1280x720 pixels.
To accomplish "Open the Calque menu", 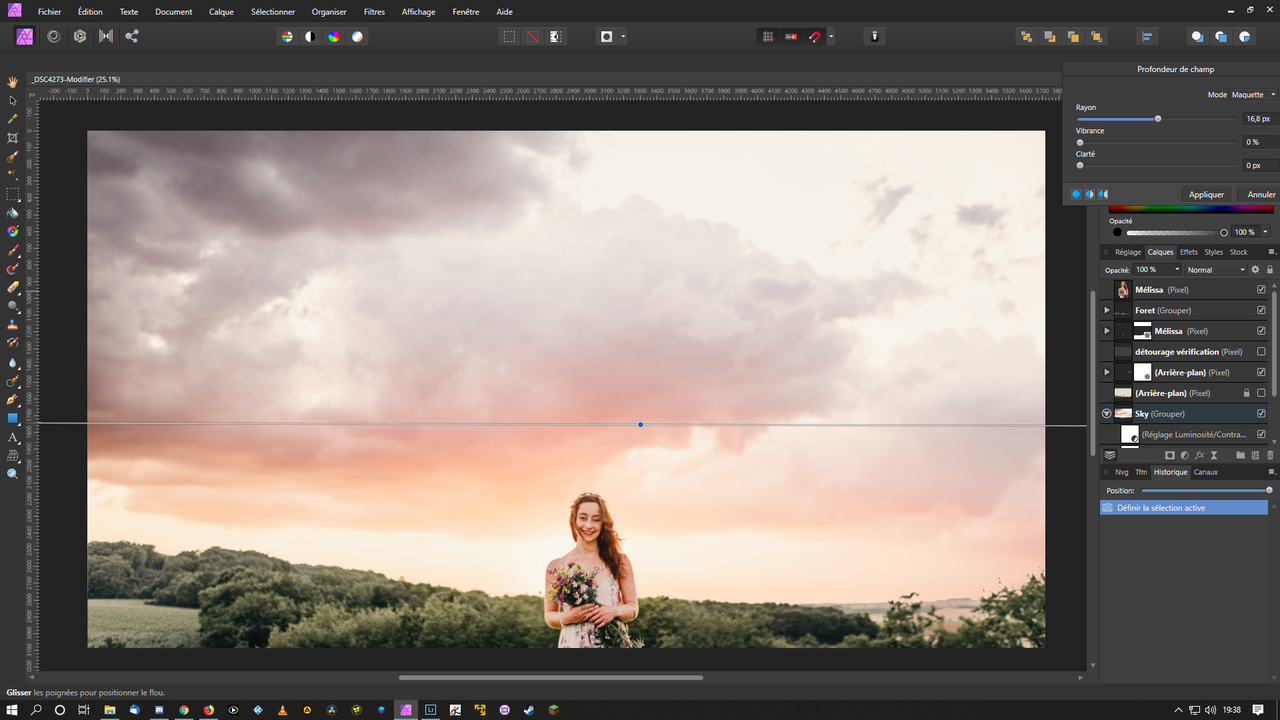I will coord(221,12).
